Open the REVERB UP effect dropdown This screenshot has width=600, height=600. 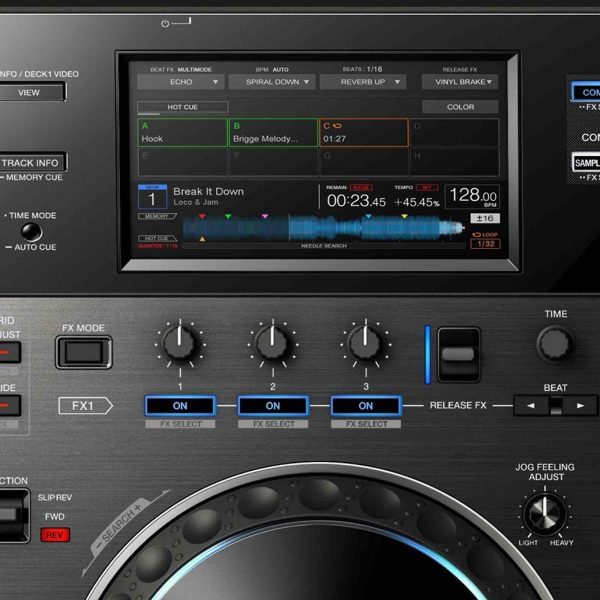click(x=363, y=82)
